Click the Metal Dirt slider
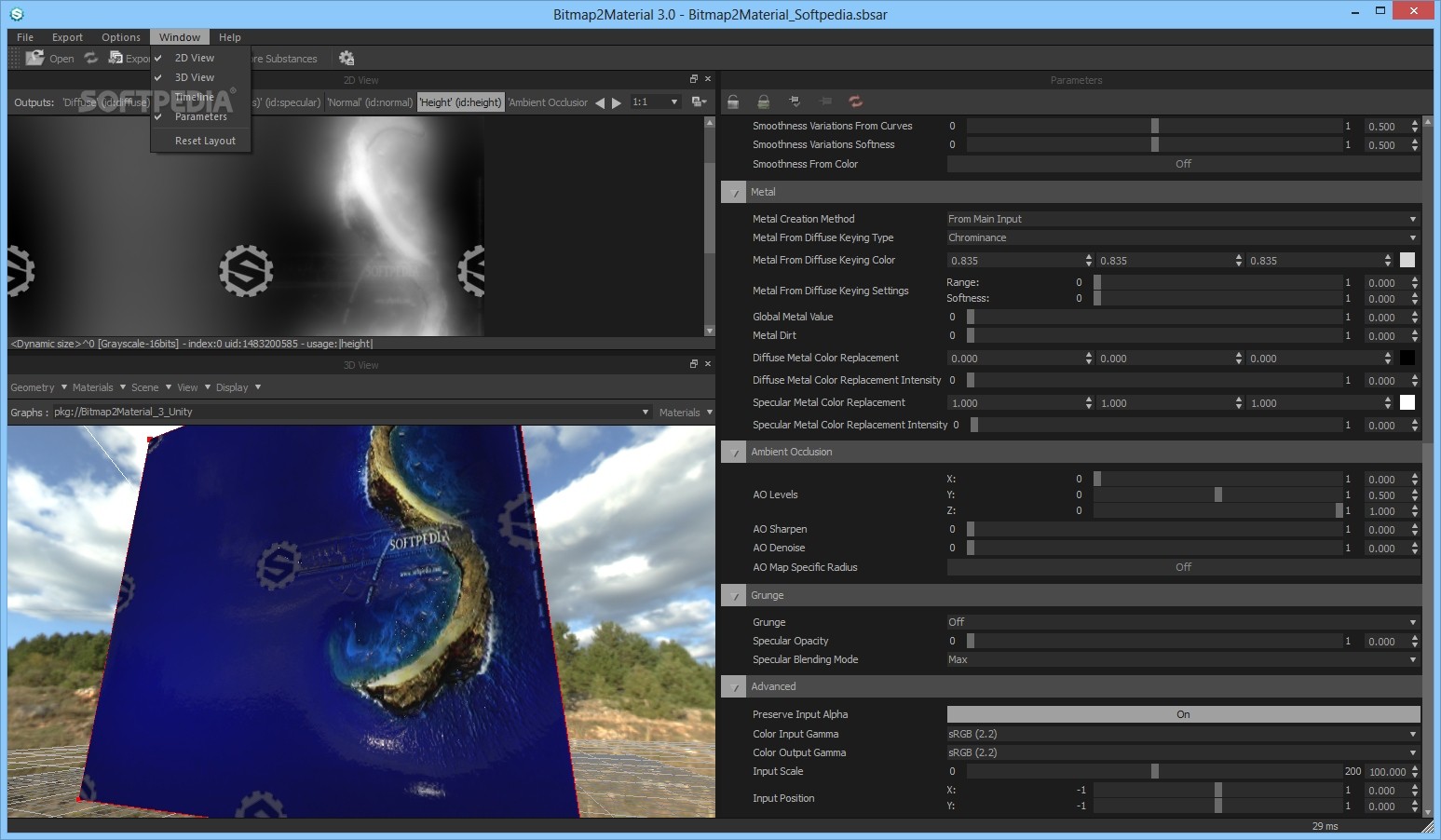The height and width of the screenshot is (840, 1441). 1155,335
